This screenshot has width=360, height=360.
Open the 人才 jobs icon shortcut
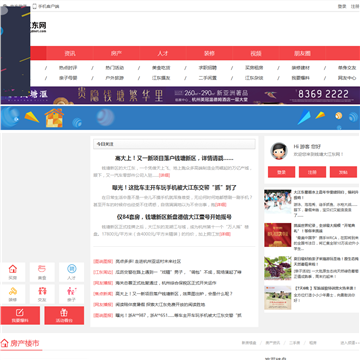coord(71,272)
